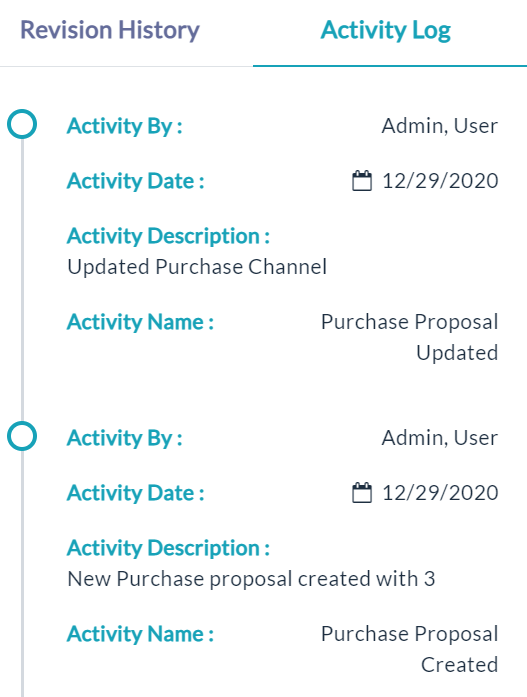527x697 pixels.
Task: Click the first entry's 12/29/2020 date
Action: click(x=440, y=181)
